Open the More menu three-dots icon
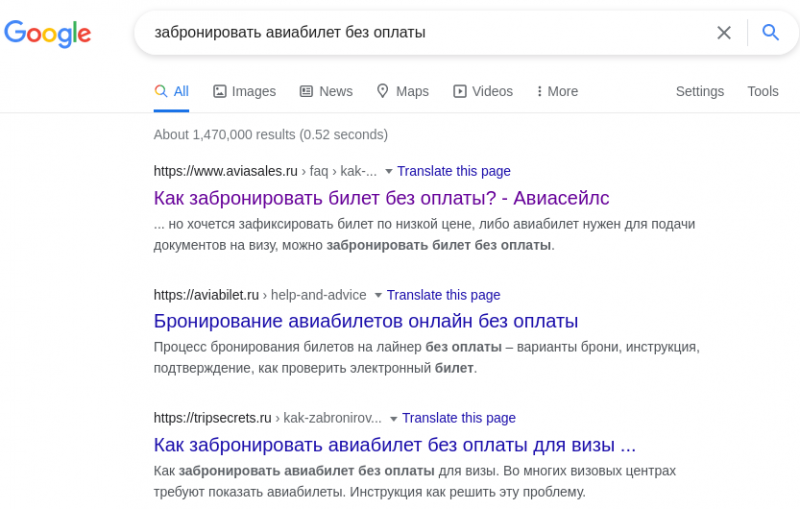This screenshot has height=509, width=800. (x=540, y=91)
